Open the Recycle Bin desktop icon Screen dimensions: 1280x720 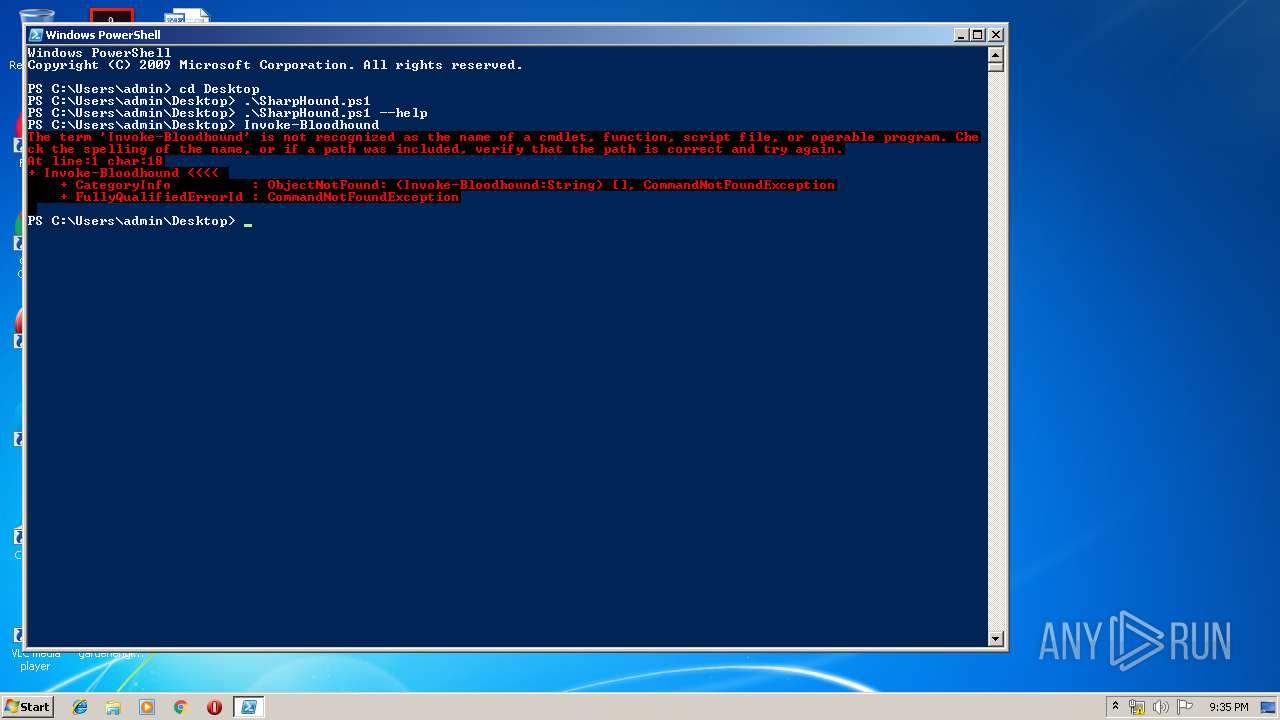[x=37, y=17]
